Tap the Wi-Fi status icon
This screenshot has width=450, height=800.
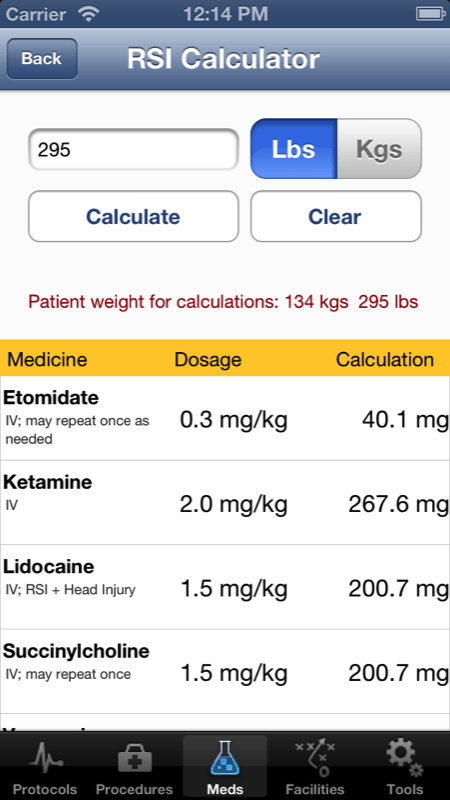[89, 14]
